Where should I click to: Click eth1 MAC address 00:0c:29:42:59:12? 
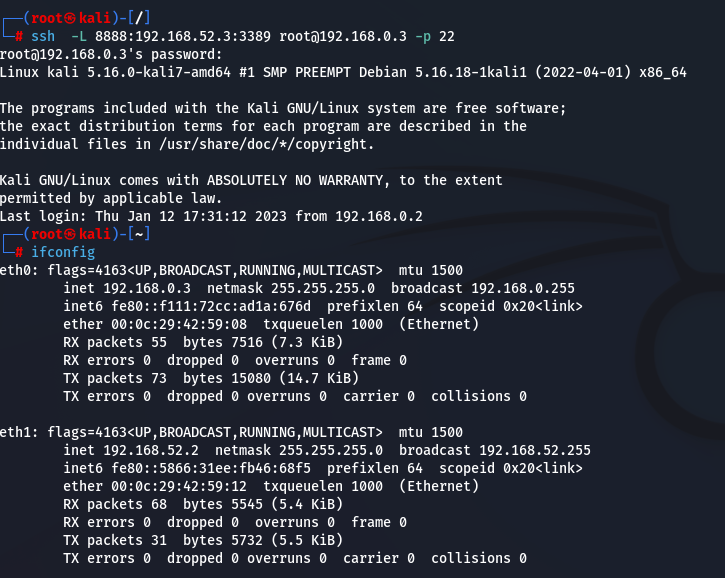click(178, 486)
